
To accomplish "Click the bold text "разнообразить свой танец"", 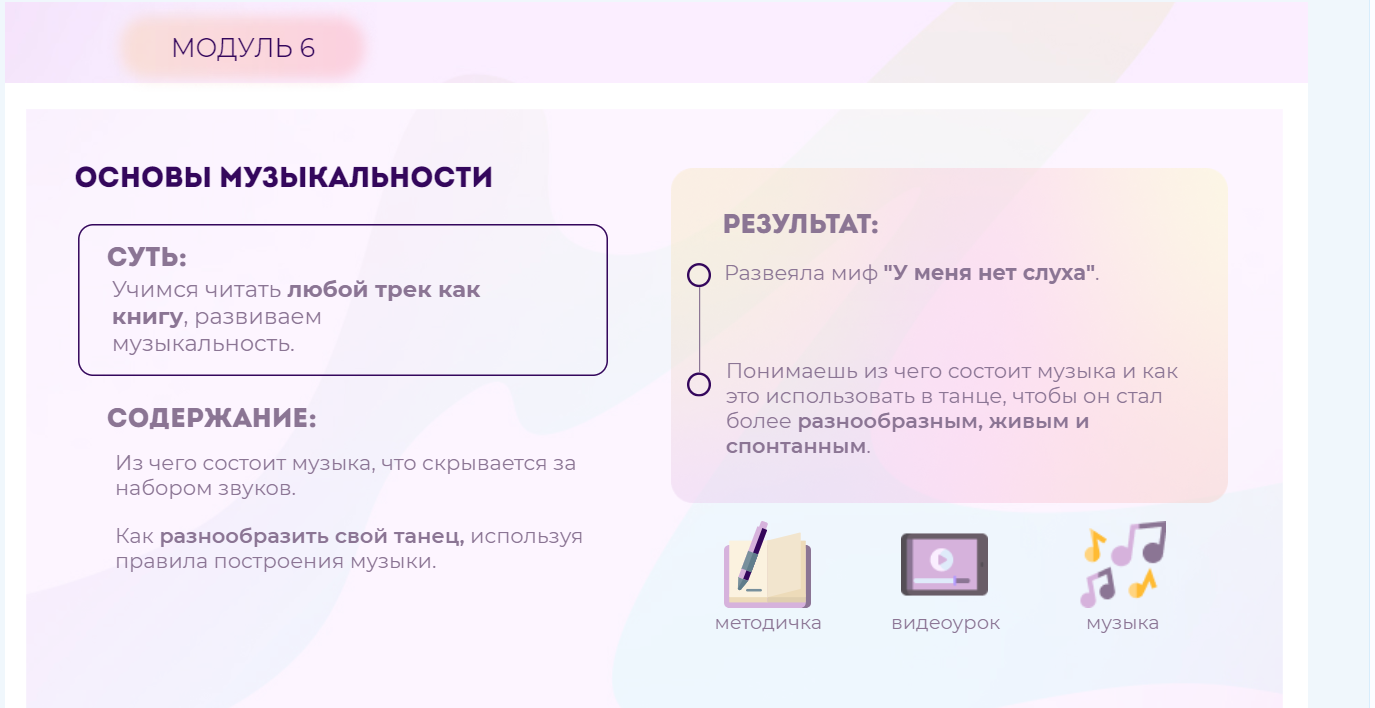I will 312,536.
